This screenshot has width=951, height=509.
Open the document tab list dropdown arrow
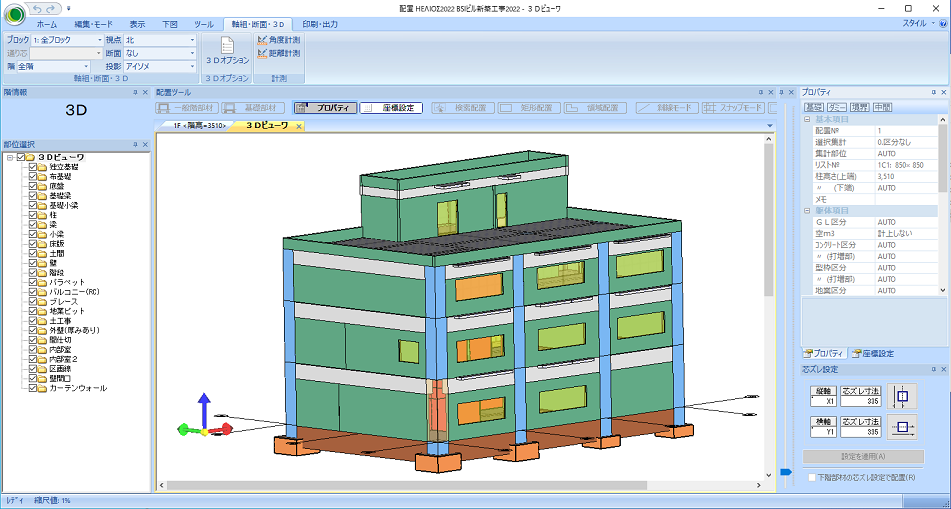coord(770,126)
